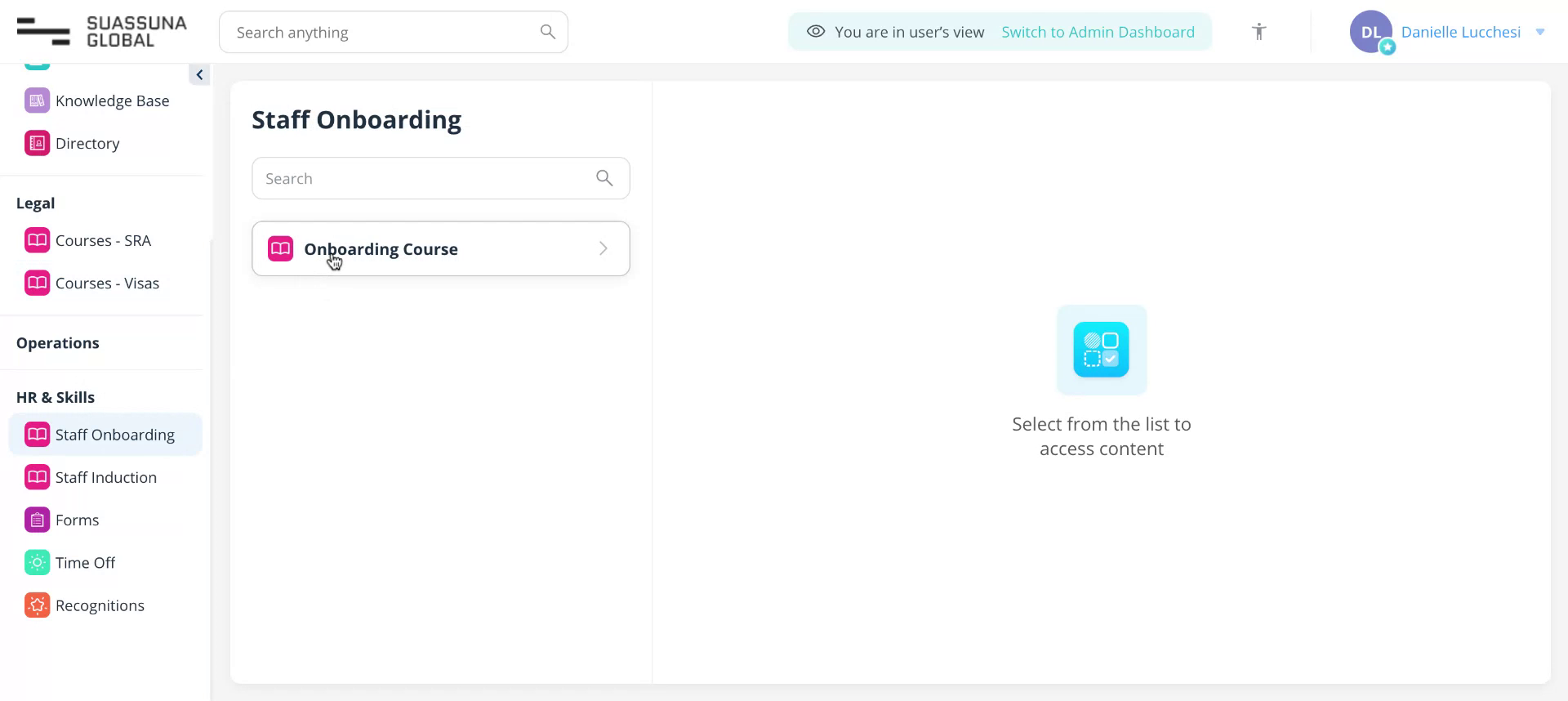Select Staff Onboarding in the sidebar
The height and width of the screenshot is (701, 1568).
tap(105, 435)
